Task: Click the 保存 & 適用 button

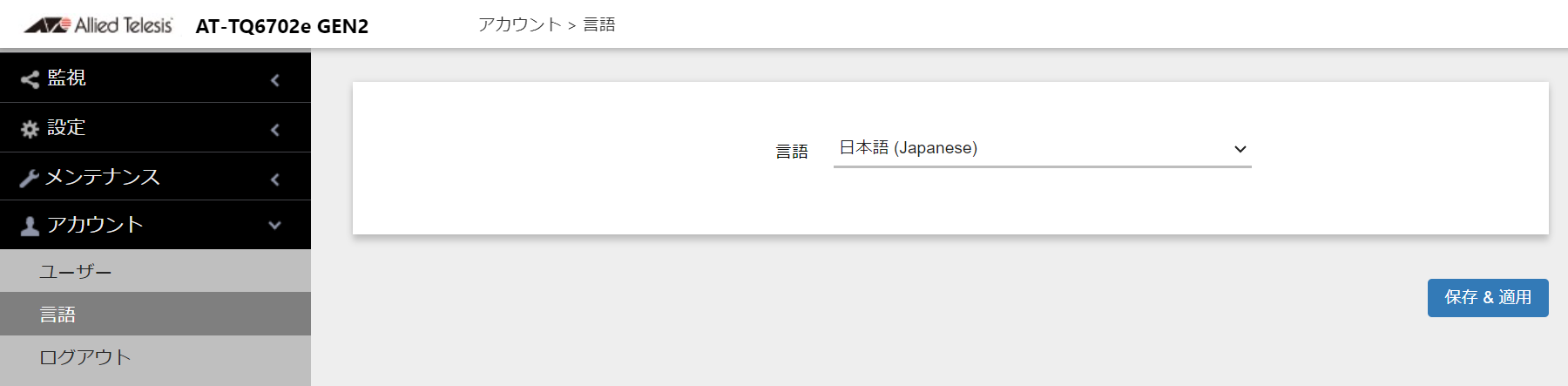Action: tap(1488, 298)
